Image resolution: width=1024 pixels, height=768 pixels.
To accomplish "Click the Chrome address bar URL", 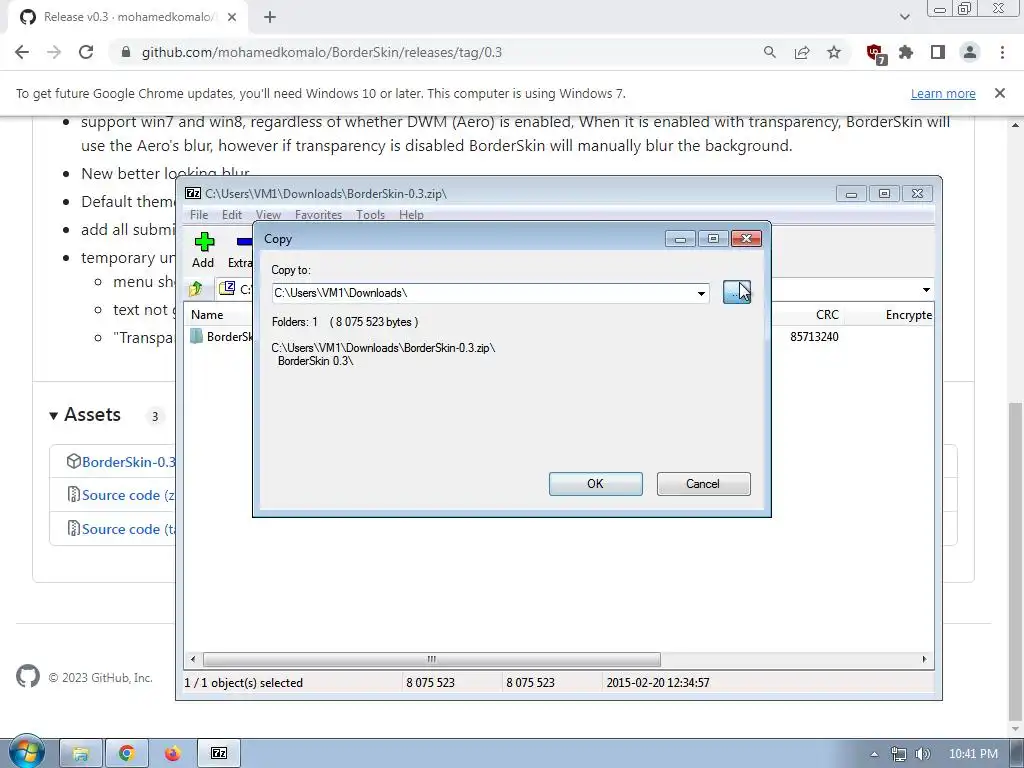I will (322, 52).
